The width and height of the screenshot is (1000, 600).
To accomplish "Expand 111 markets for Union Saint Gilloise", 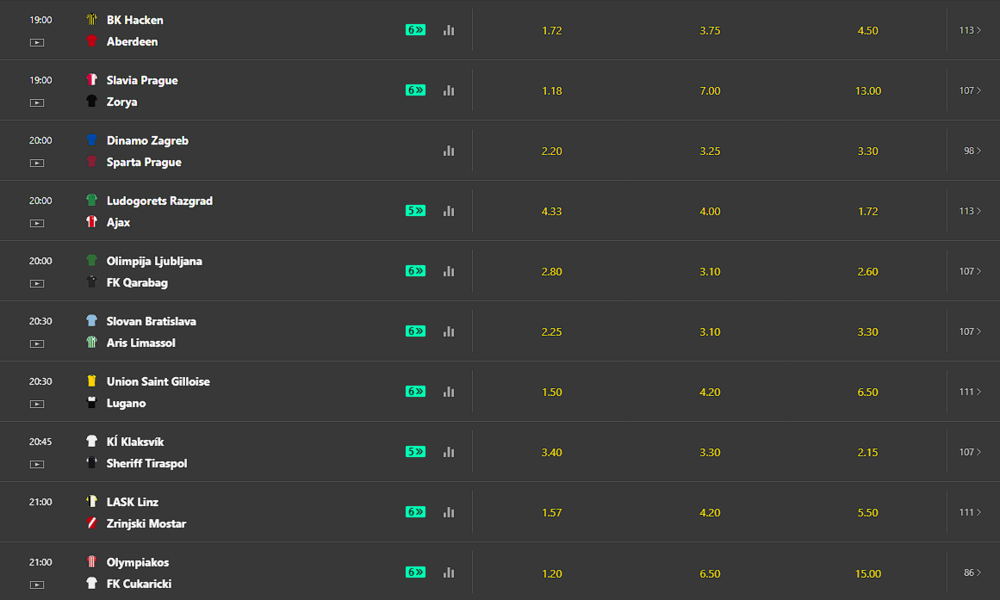I will pyautogui.click(x=970, y=391).
